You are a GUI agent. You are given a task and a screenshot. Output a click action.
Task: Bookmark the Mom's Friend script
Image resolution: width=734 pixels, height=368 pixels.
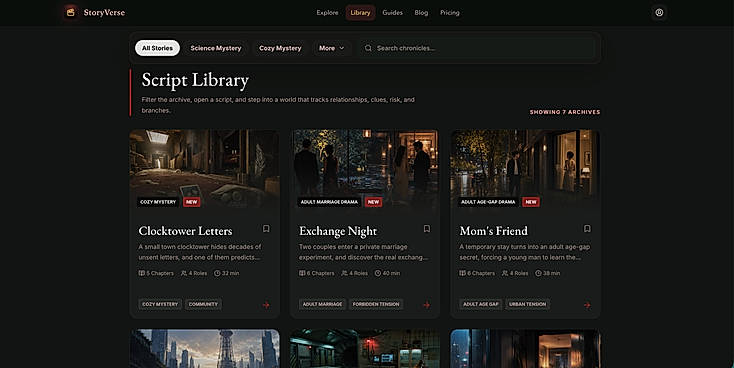(x=587, y=228)
